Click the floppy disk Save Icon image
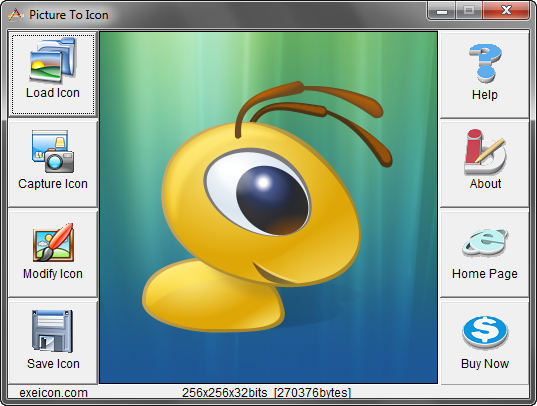 52,331
